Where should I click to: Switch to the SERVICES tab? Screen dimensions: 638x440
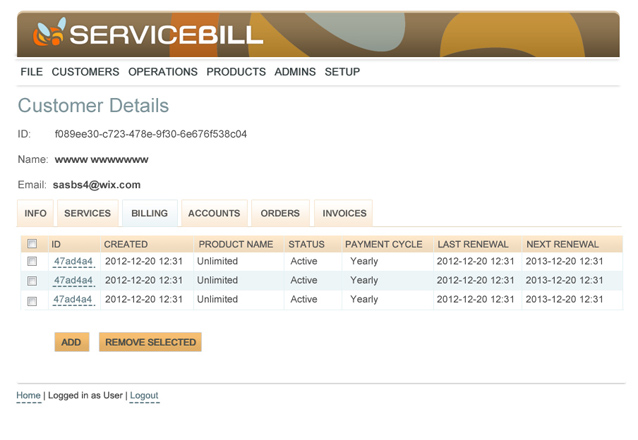coord(87,213)
